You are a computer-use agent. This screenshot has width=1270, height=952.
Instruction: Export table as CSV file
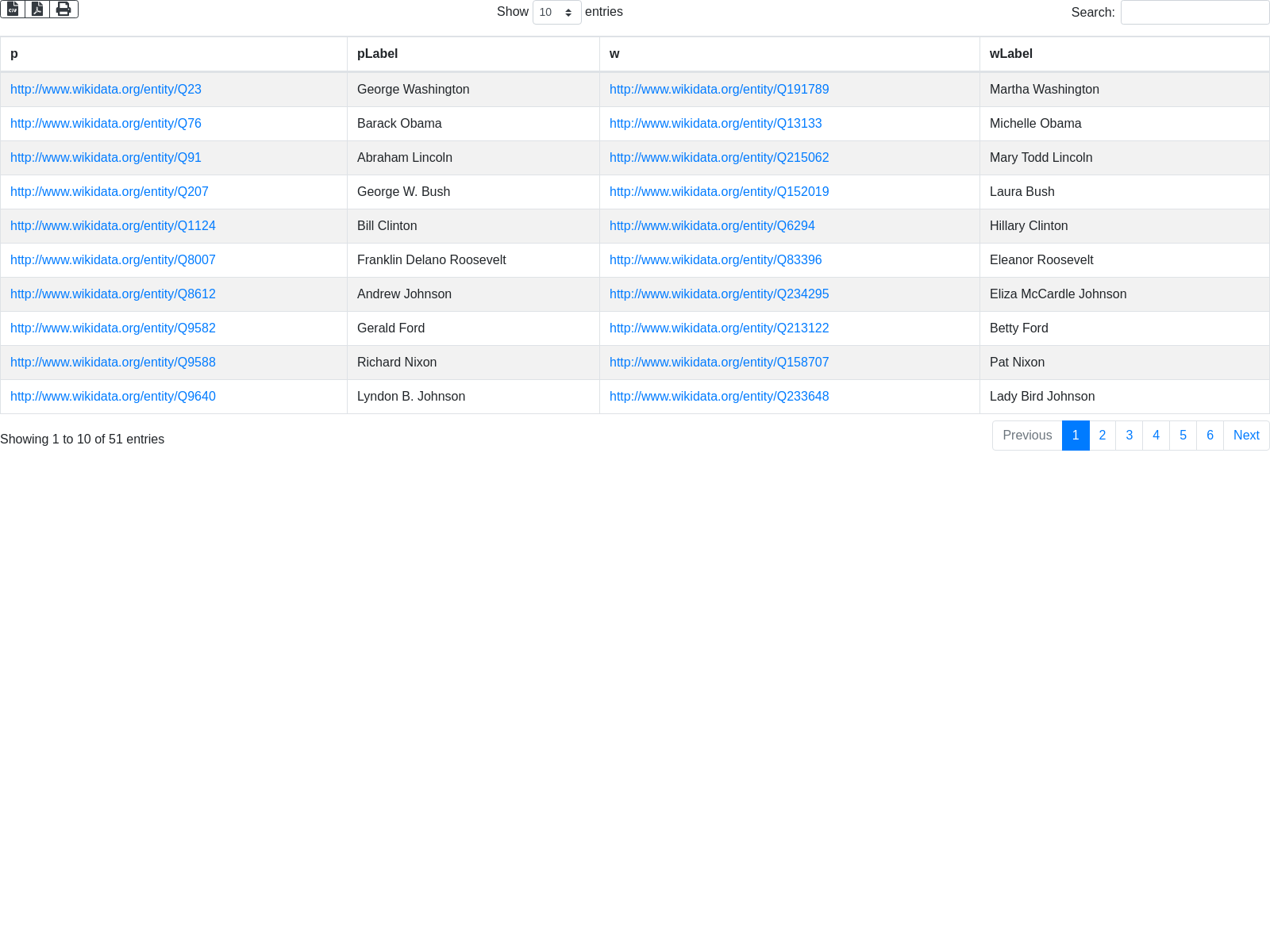[x=13, y=9]
